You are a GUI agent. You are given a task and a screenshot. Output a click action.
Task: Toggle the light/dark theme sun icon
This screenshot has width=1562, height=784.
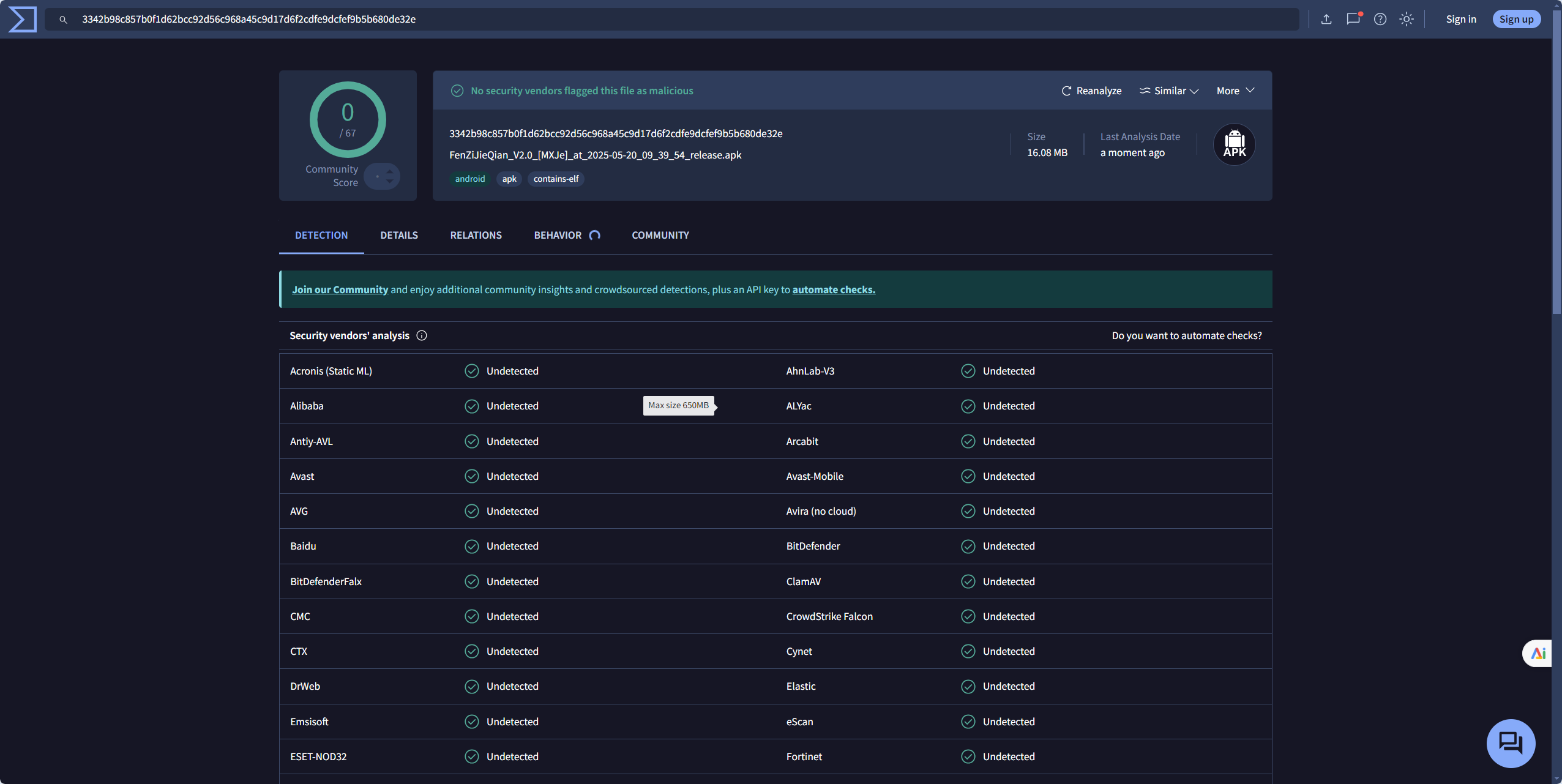(1407, 20)
